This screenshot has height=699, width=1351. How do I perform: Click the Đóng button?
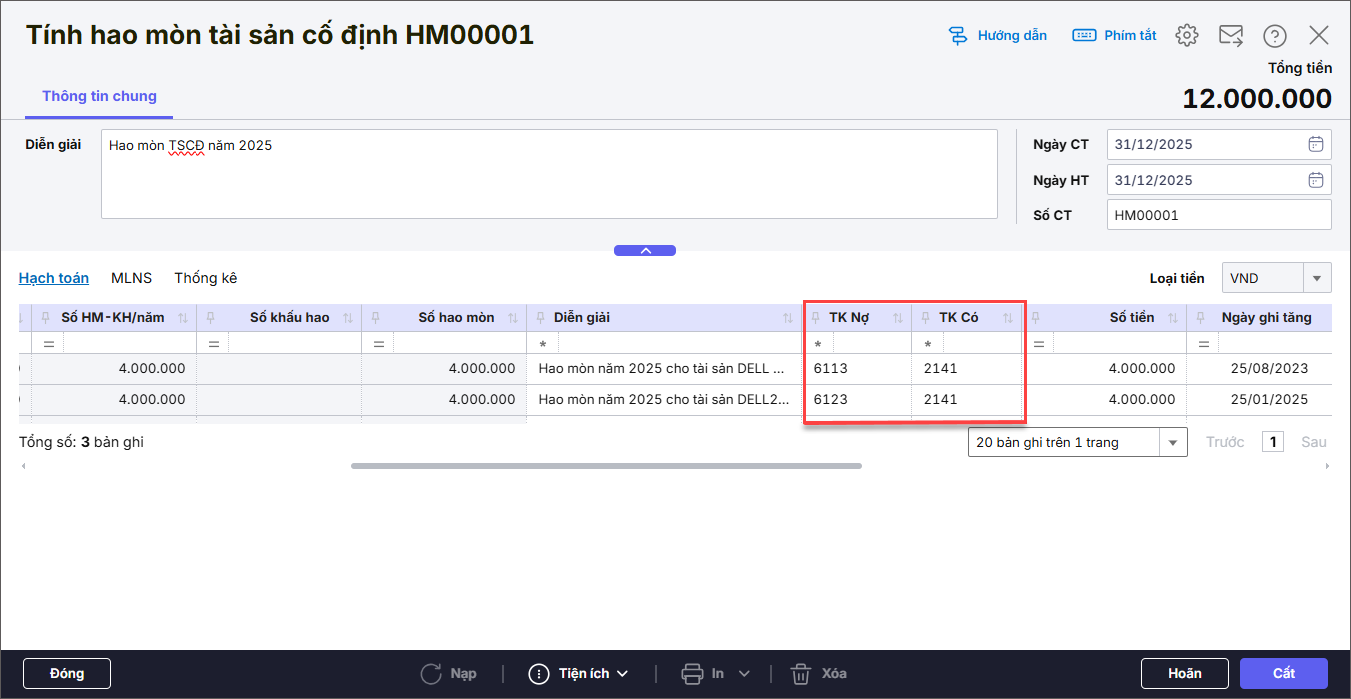pos(67,673)
